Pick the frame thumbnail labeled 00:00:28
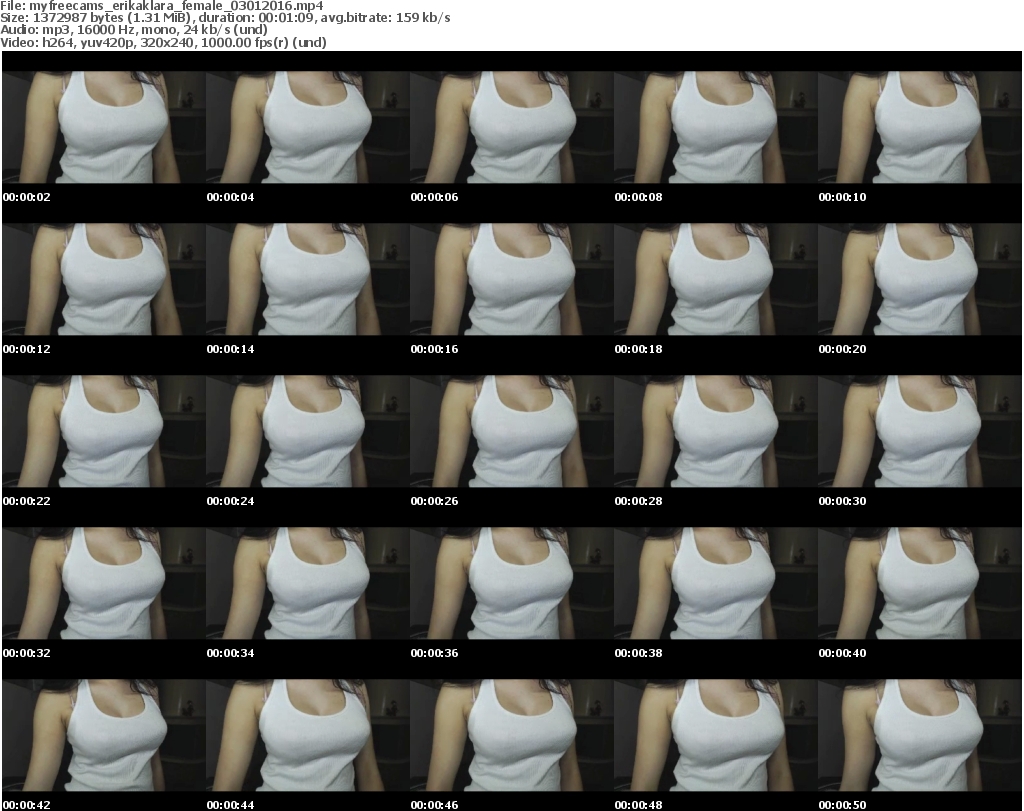The height and width of the screenshot is (811, 1024). coord(716,431)
